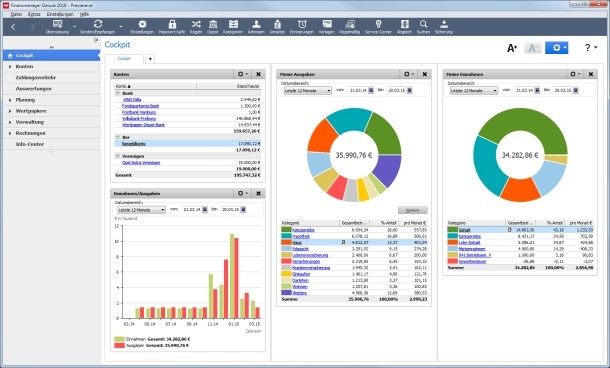
Task: Go back with the left arrow button
Action: pyautogui.click(x=13, y=27)
